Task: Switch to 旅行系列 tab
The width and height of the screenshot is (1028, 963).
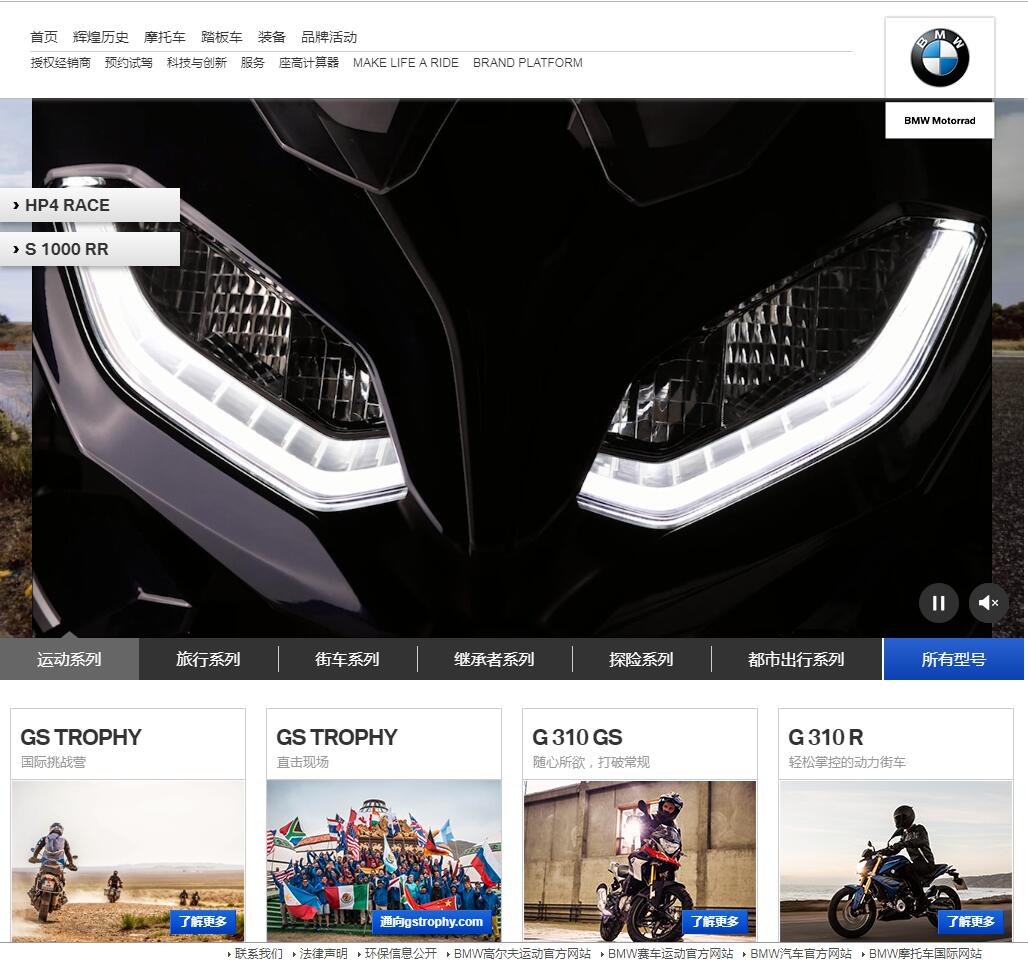Action: (208, 659)
